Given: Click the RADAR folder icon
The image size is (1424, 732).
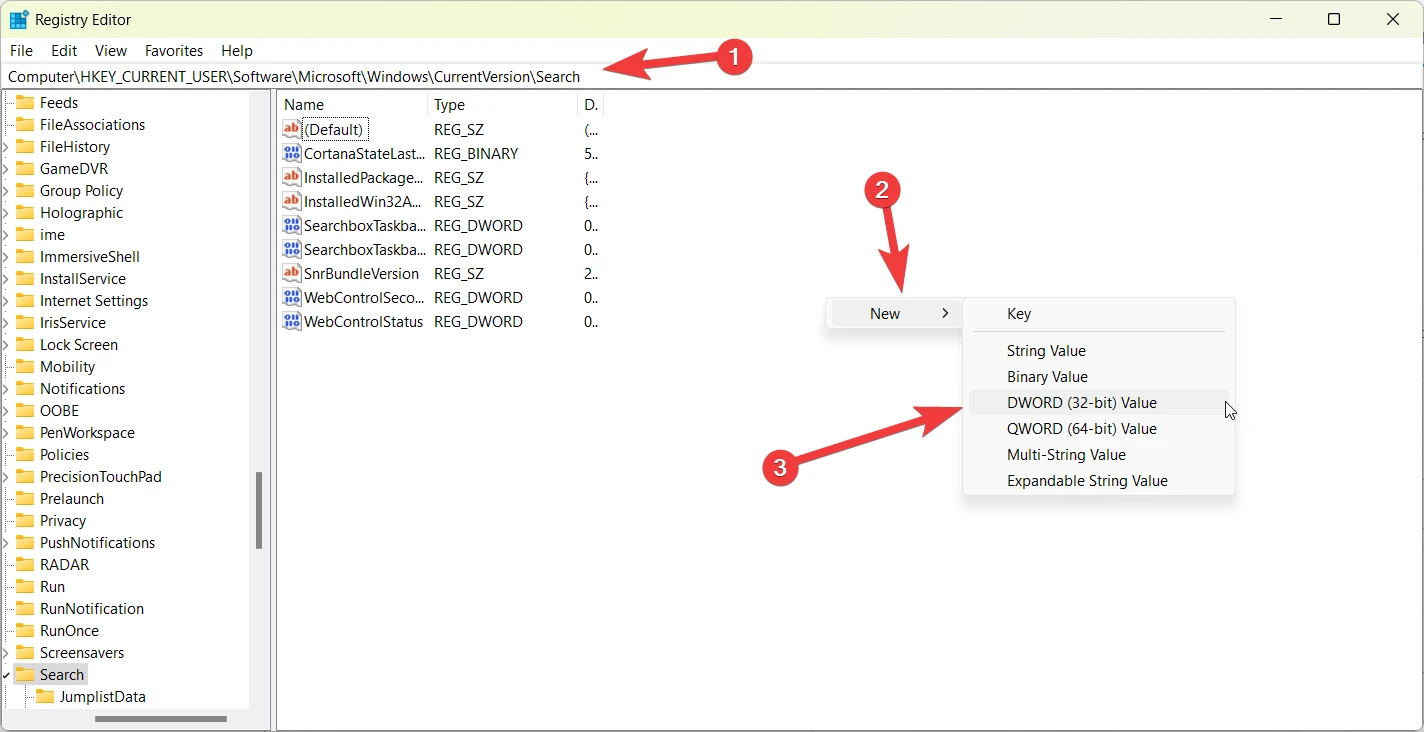Looking at the screenshot, I should tap(25, 564).
